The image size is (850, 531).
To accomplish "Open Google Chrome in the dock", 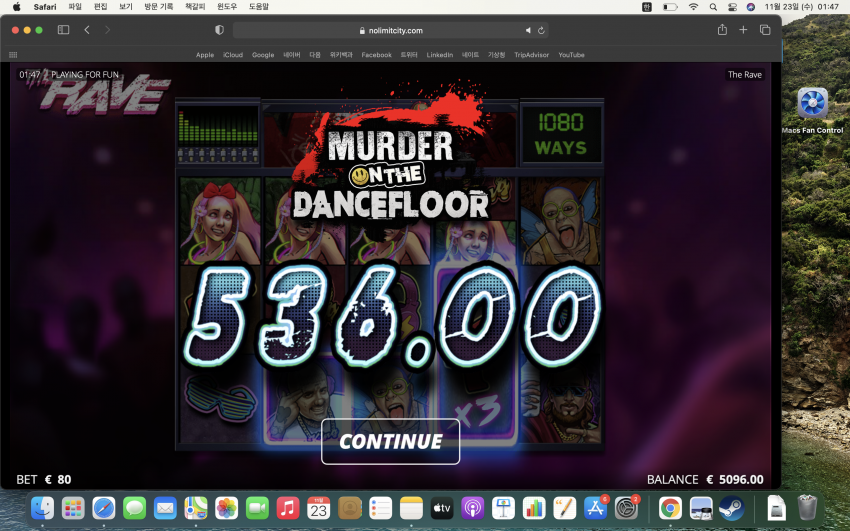I will (x=671, y=508).
